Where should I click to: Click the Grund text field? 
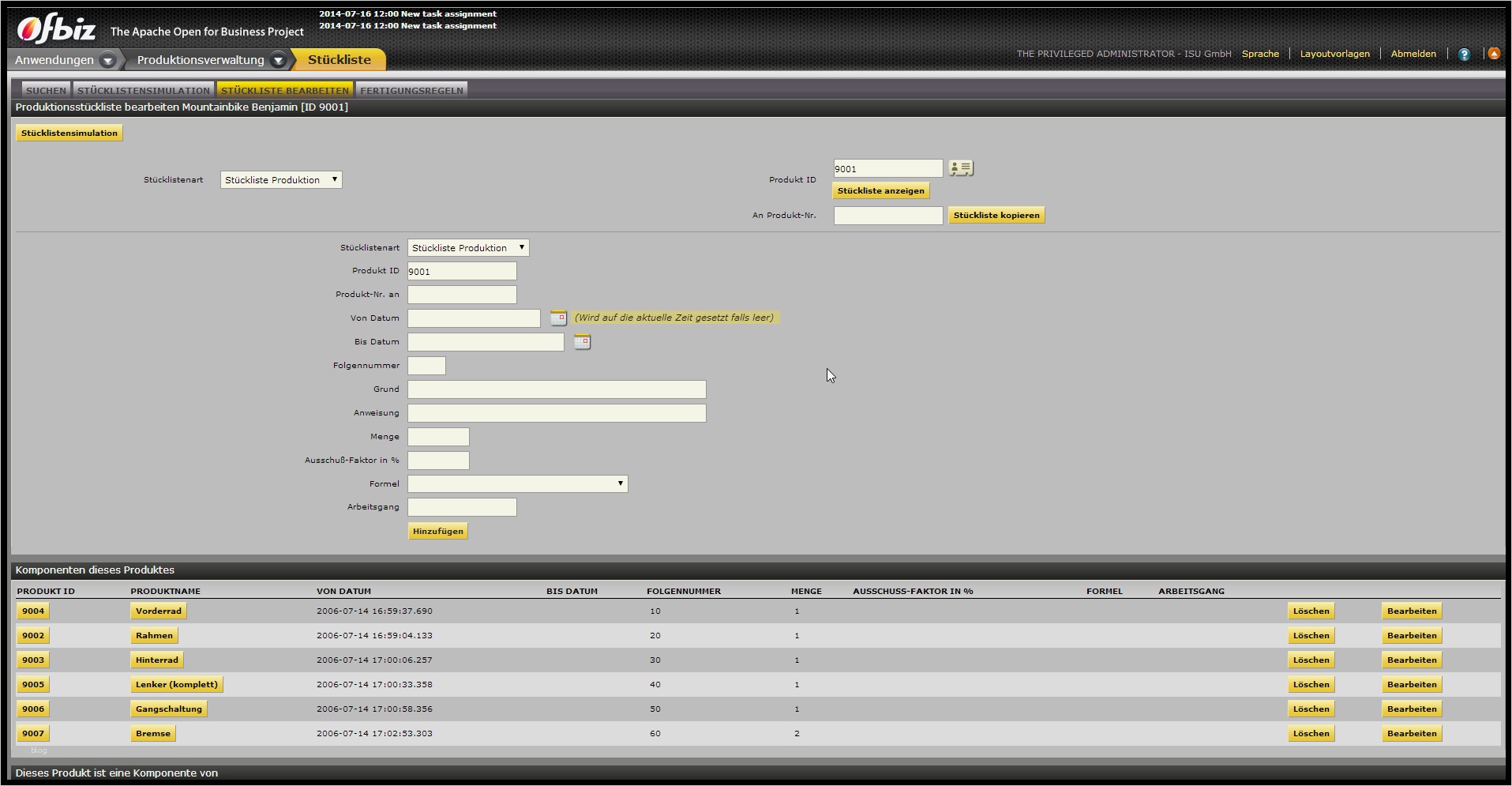557,389
